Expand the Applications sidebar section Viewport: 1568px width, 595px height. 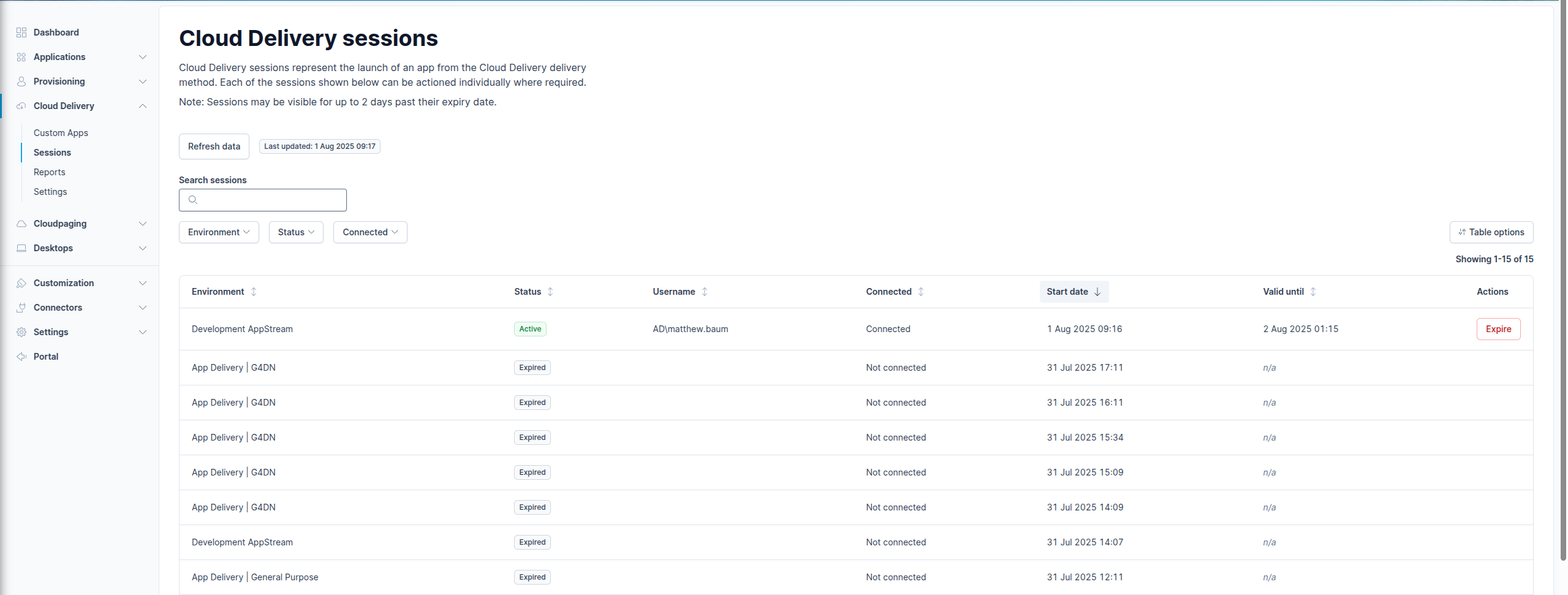142,57
